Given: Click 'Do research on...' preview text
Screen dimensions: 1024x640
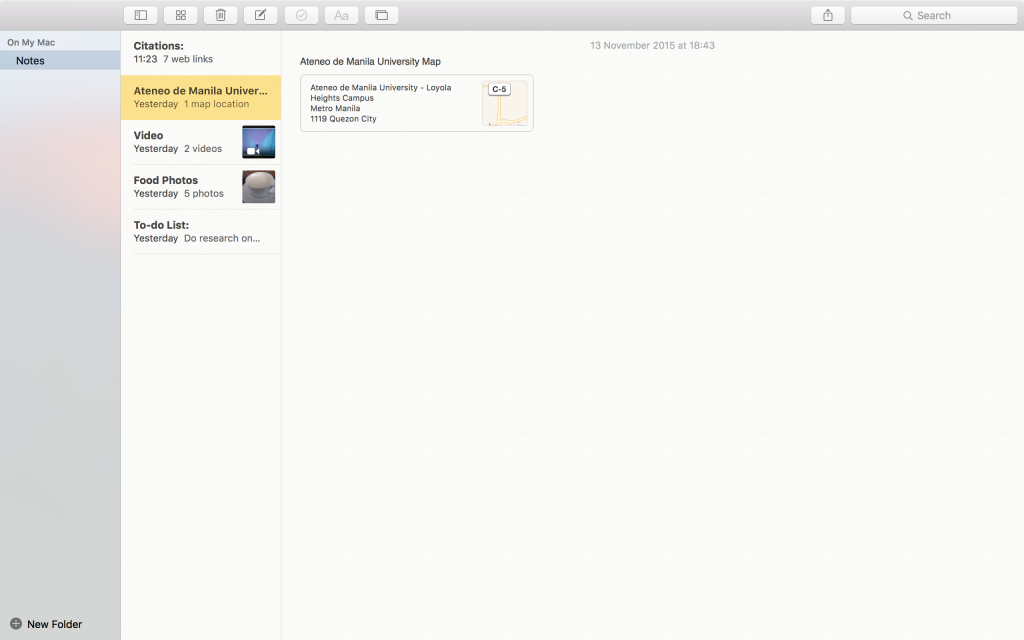Looking at the screenshot, I should (222, 238).
